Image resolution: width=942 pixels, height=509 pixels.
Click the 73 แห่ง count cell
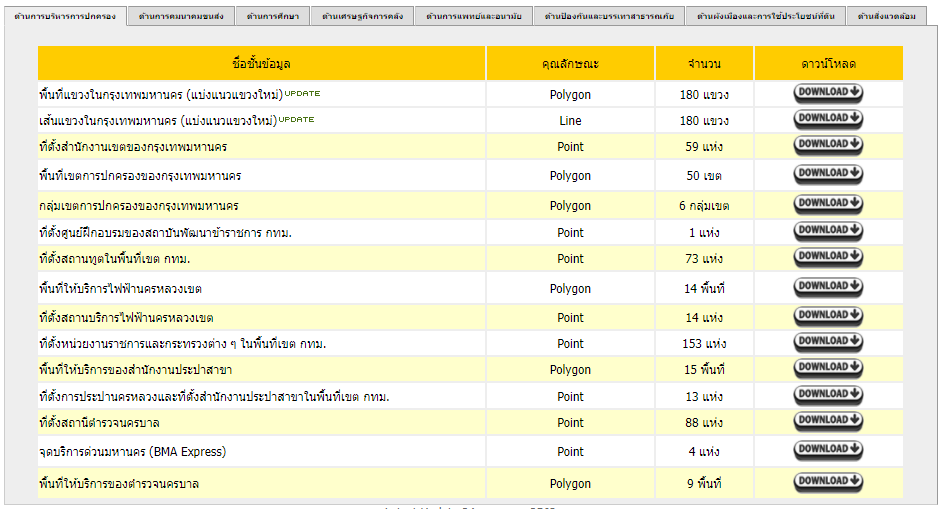point(704,259)
